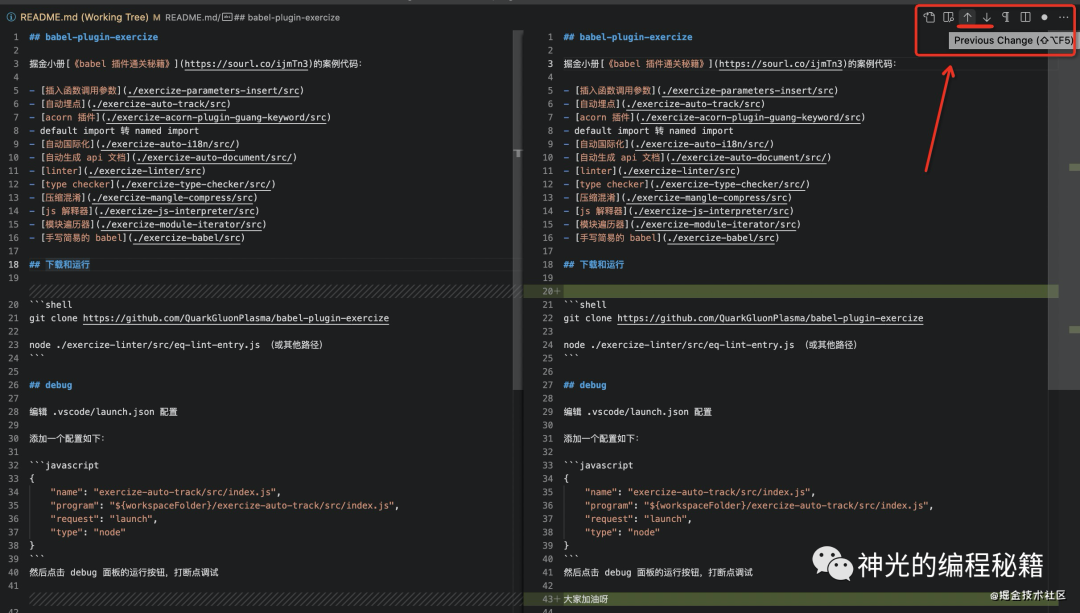Screen dimensions: 1080x613
Task: Click '"name": "exercize-auto-track/src/index.js"' in left pane
Action: coord(165,492)
